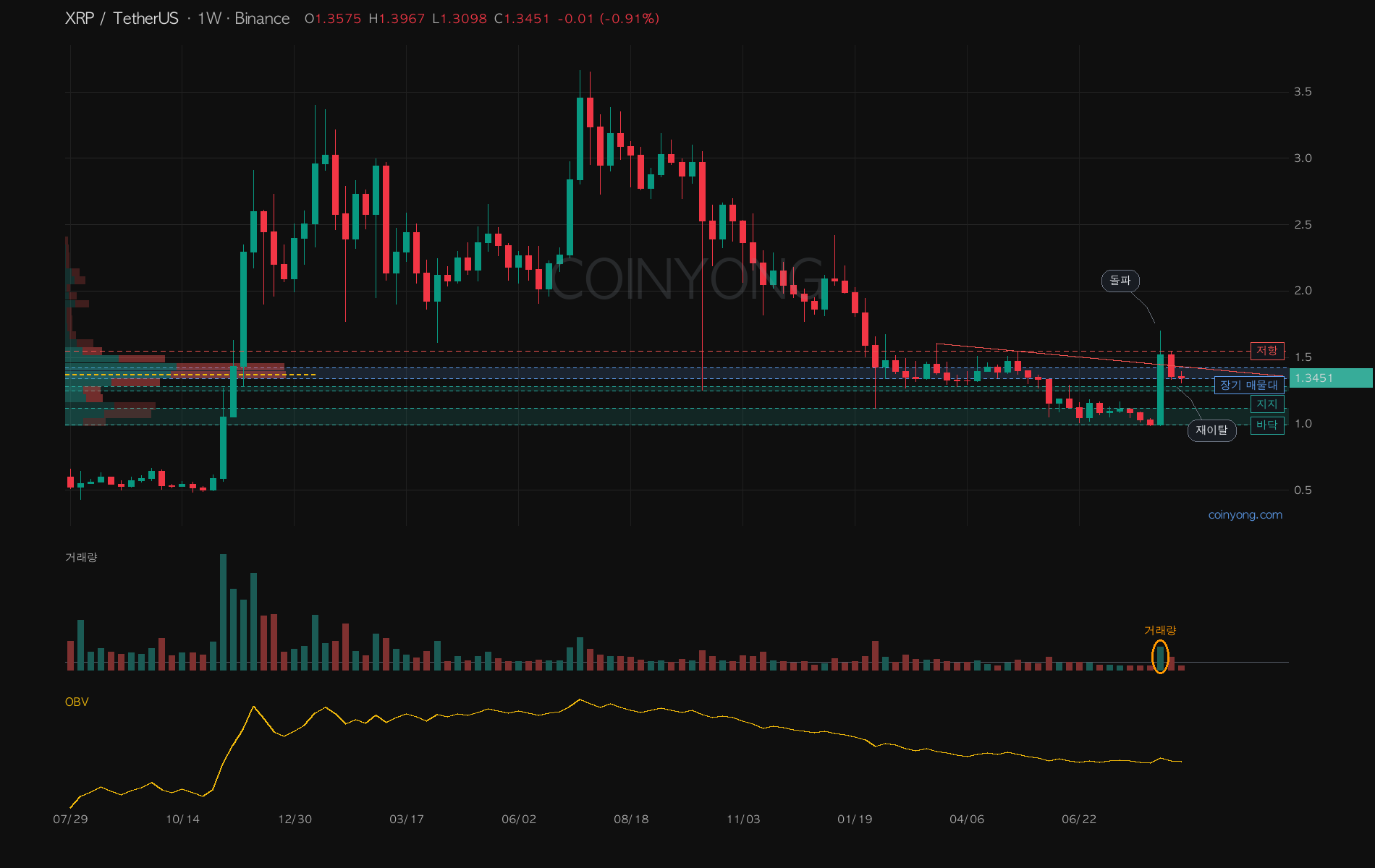The height and width of the screenshot is (868, 1375).
Task: Click the 3.0 price axis label
Action: pos(1303,158)
